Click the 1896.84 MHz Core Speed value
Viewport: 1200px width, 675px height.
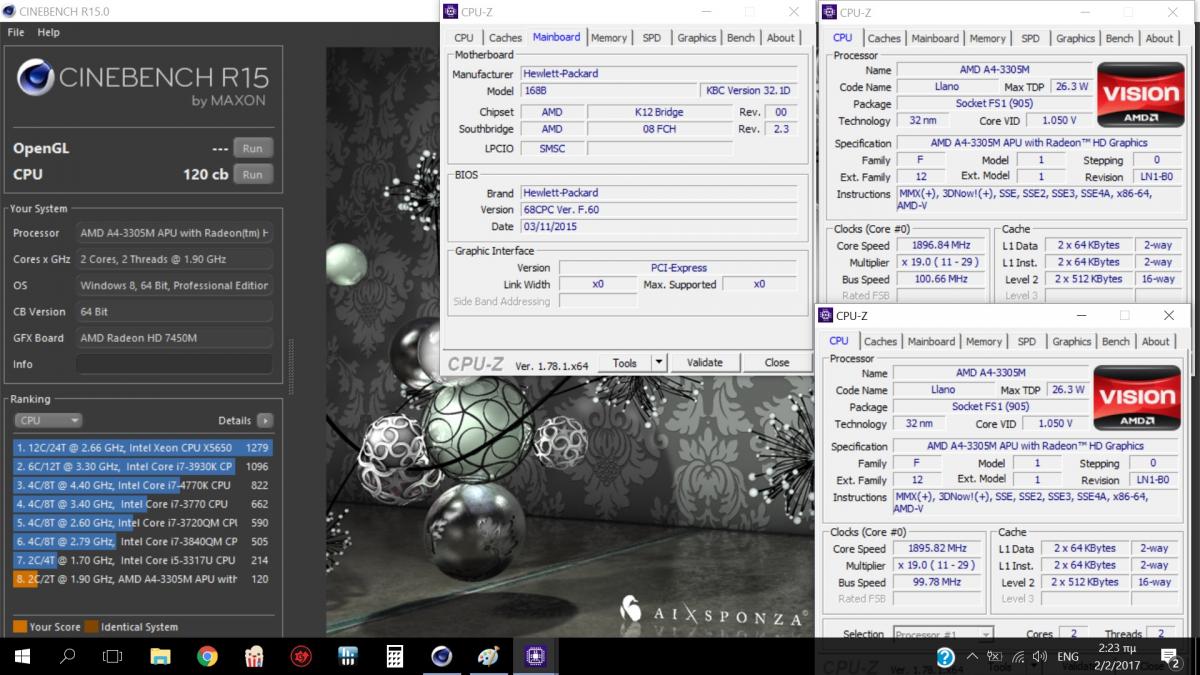coord(941,245)
